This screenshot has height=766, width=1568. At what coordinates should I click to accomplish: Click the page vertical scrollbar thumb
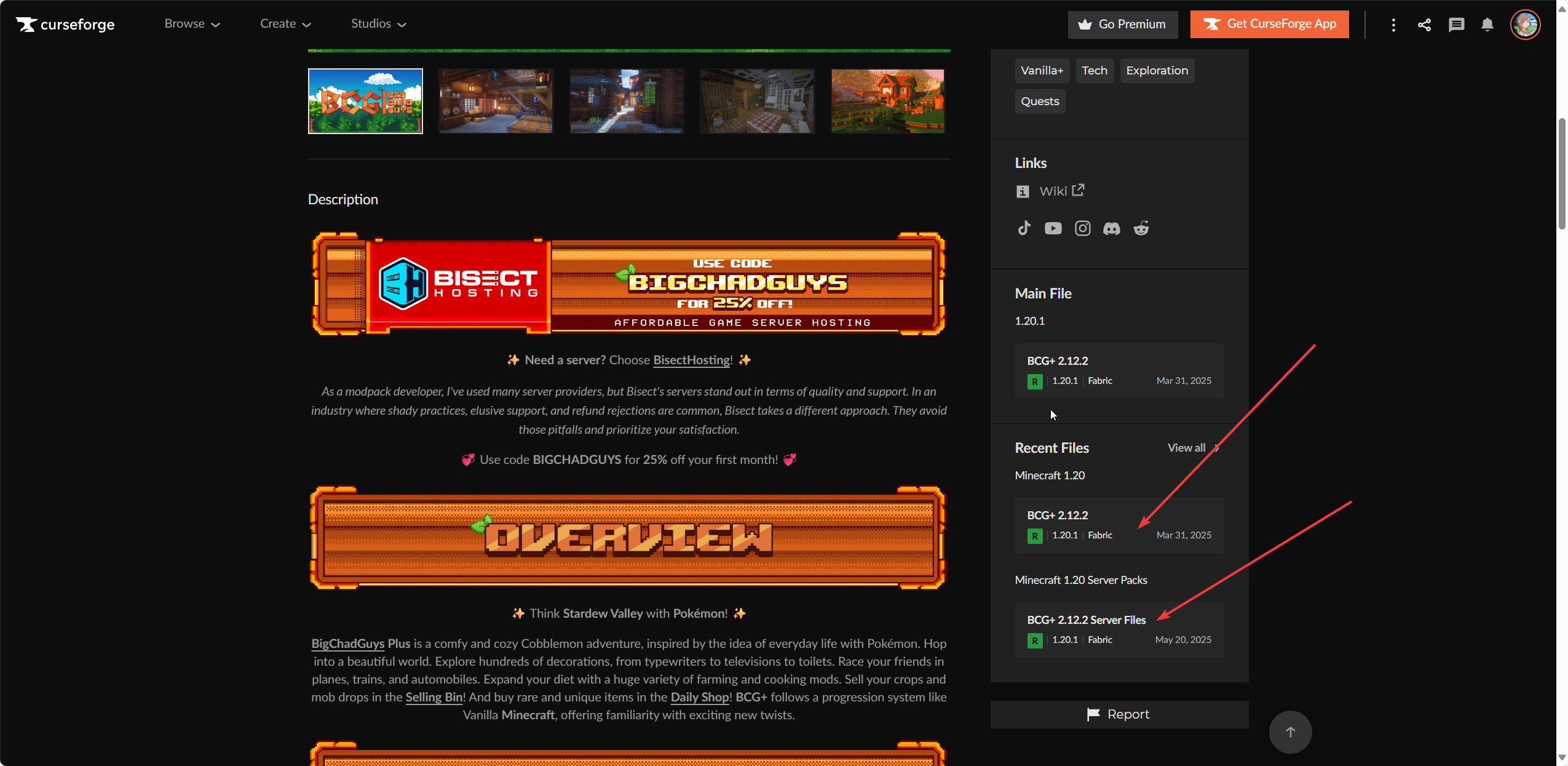click(x=1562, y=174)
